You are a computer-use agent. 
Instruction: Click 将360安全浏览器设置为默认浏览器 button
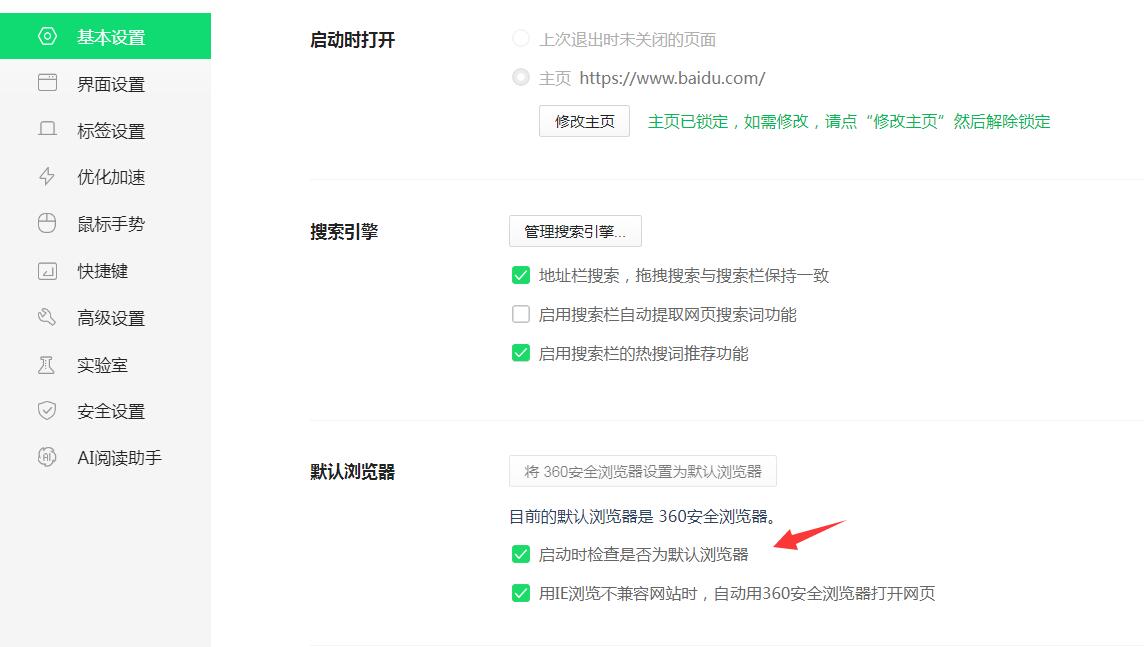point(643,471)
